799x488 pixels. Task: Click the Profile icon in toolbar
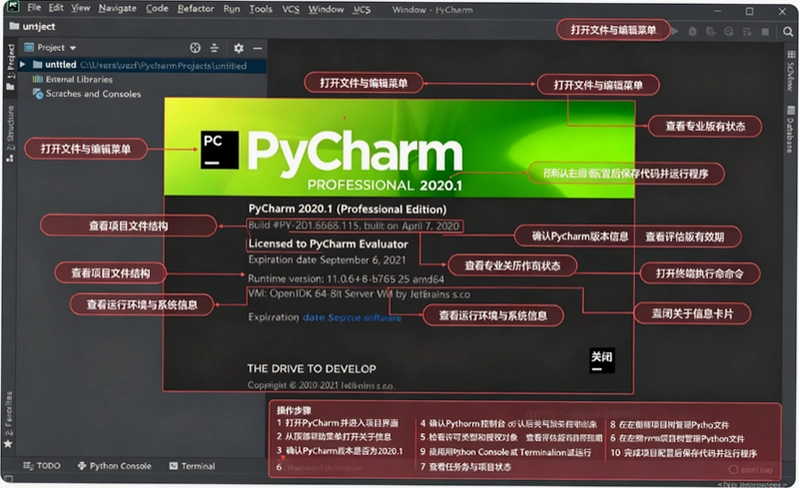[729, 32]
